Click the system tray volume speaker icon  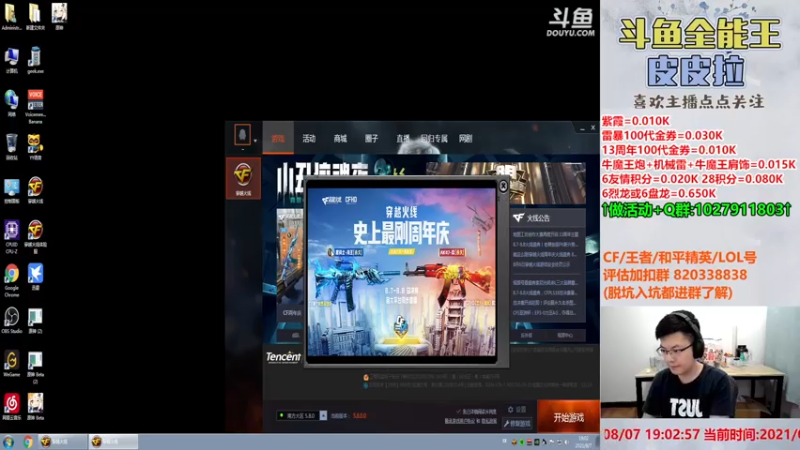tap(566, 442)
